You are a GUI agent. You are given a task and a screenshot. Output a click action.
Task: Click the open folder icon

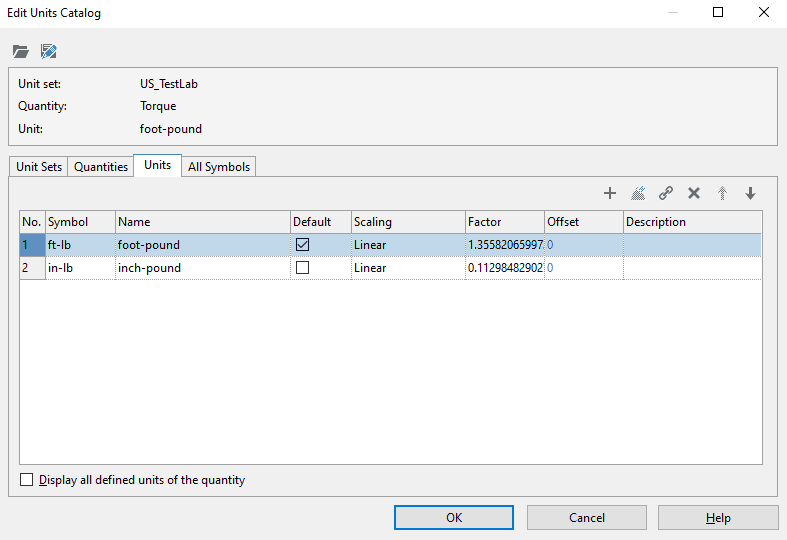point(21,51)
